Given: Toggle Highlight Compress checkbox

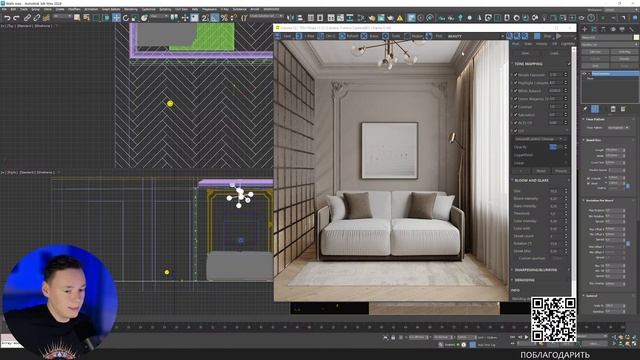Looking at the screenshot, I should pyautogui.click(x=516, y=83).
